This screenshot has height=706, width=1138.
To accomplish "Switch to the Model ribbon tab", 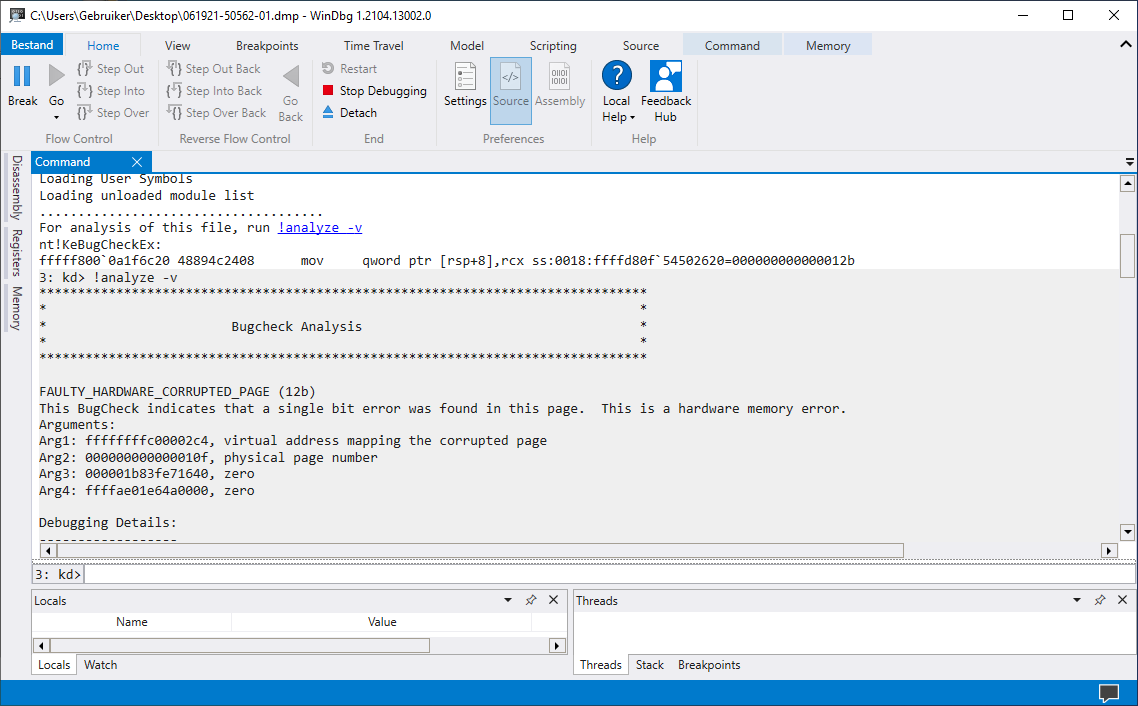I will [x=467, y=45].
